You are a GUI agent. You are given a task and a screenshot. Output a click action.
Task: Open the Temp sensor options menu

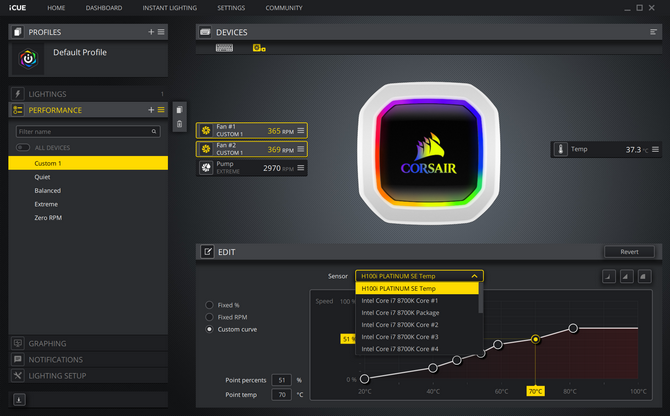pyautogui.click(x=655, y=149)
